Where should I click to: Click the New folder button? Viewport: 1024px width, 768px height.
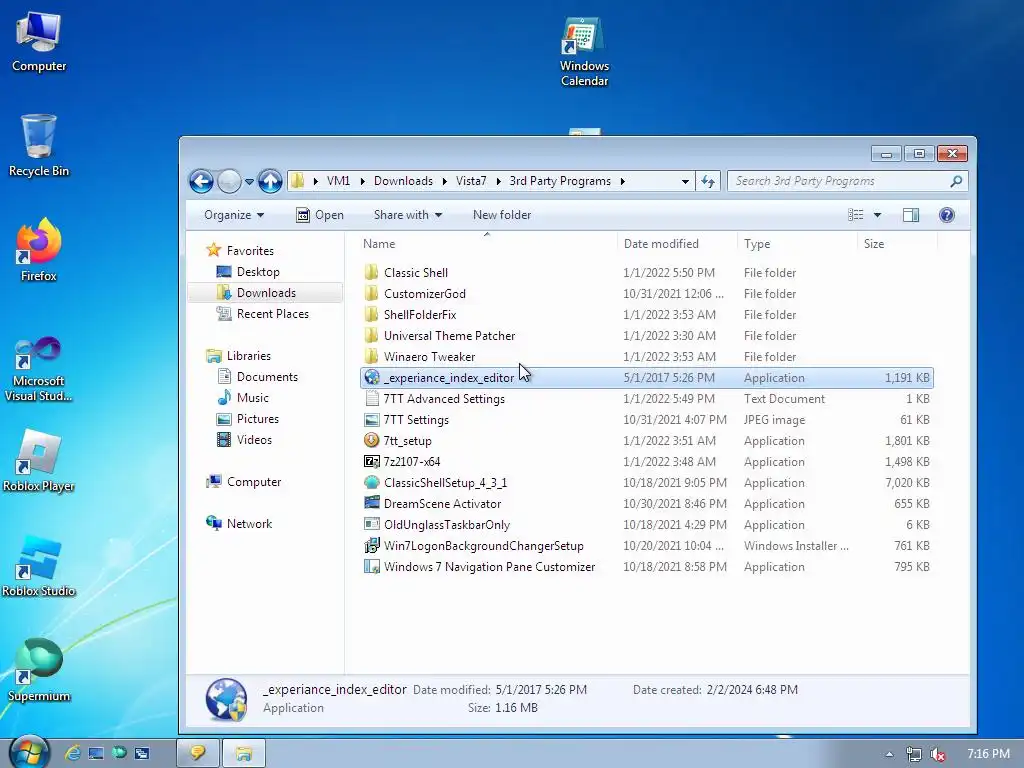[x=502, y=215]
